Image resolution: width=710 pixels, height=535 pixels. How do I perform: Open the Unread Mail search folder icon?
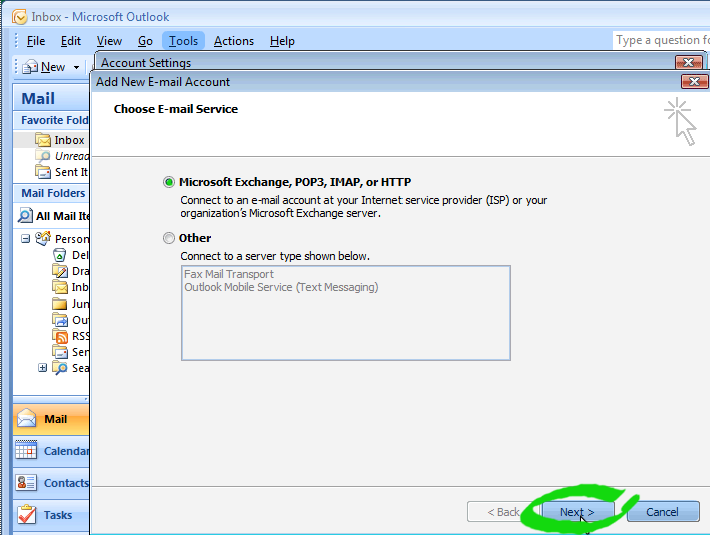pos(43,156)
